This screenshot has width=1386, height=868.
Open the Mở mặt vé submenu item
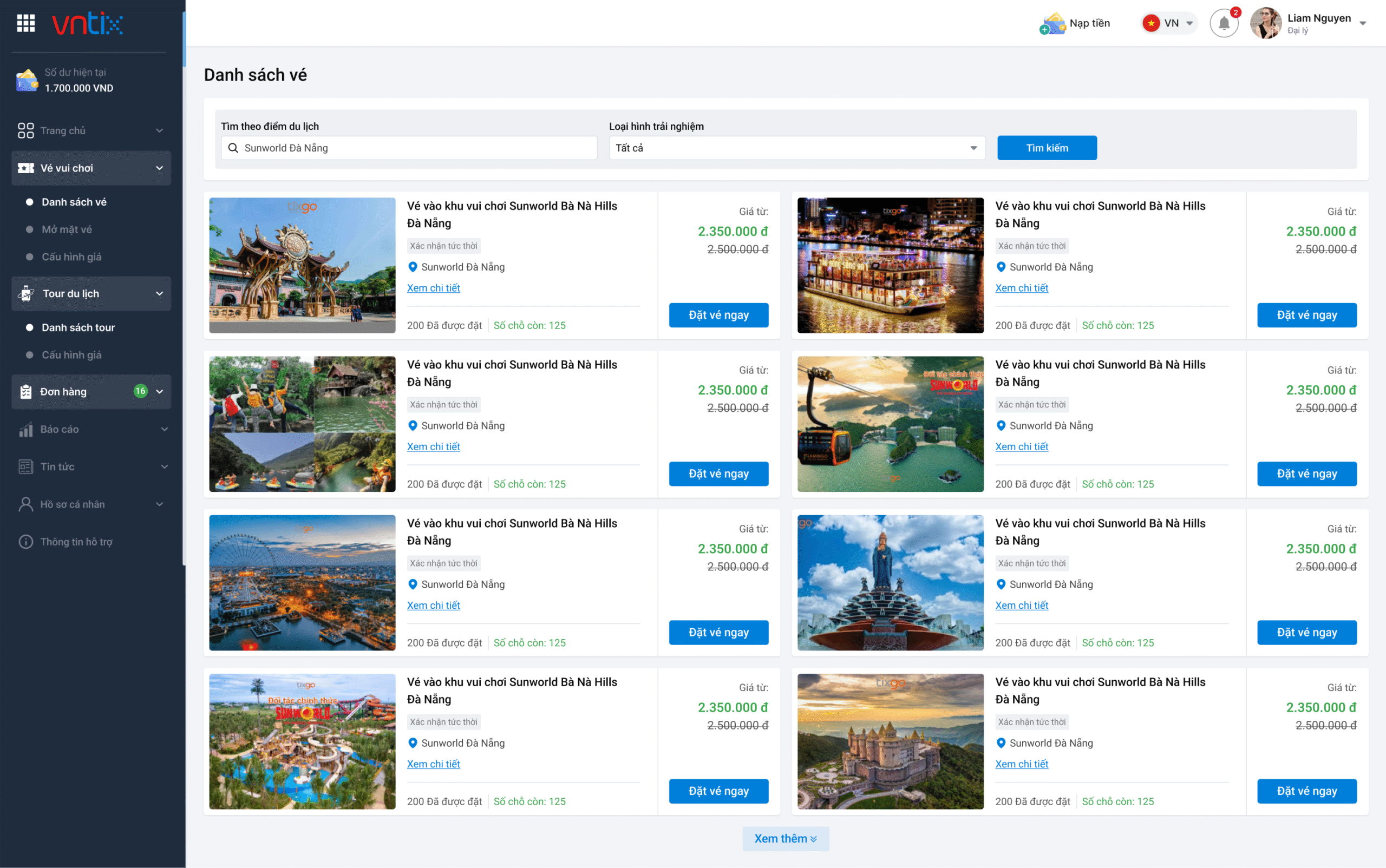pyautogui.click(x=67, y=229)
